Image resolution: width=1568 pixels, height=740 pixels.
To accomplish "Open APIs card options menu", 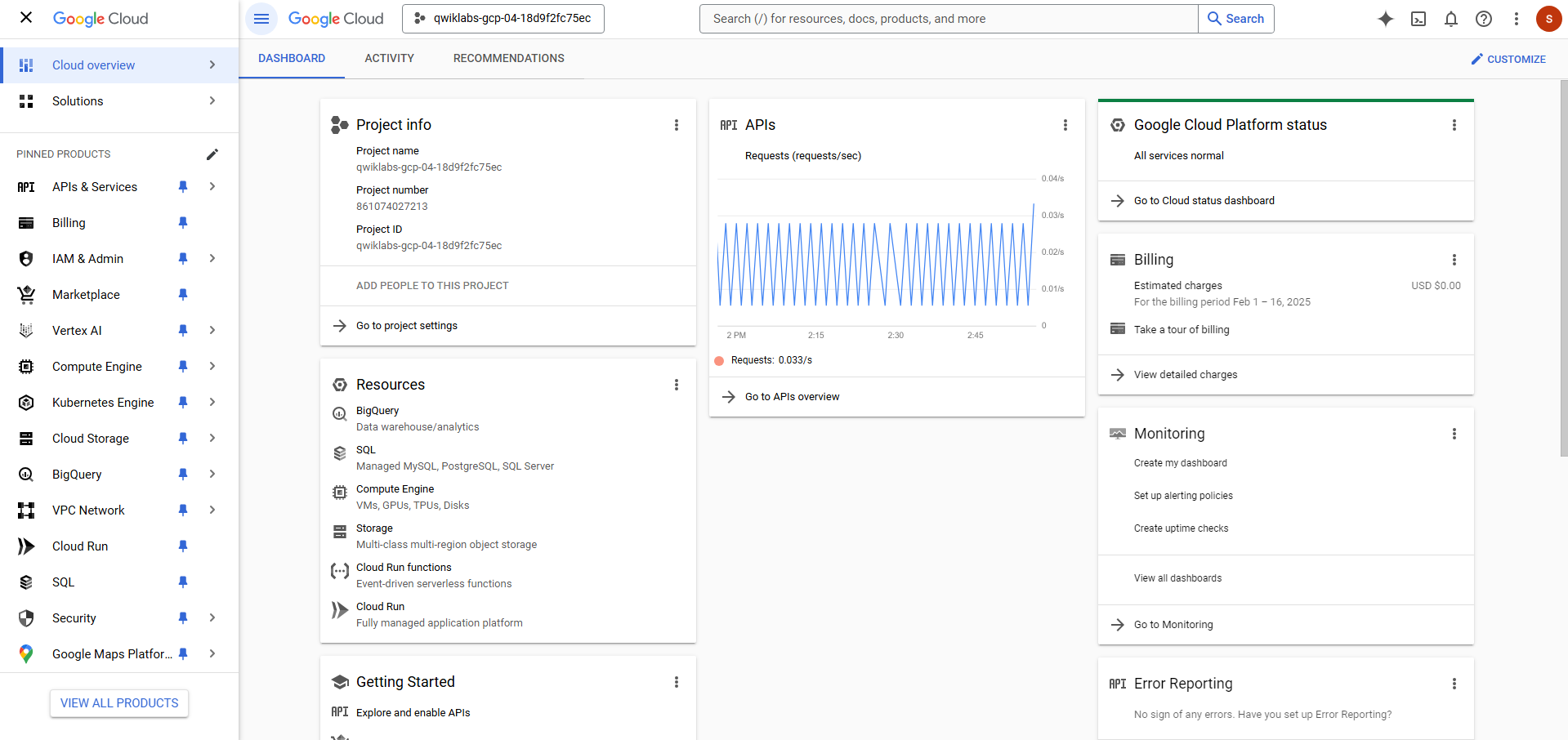I will 1065,125.
